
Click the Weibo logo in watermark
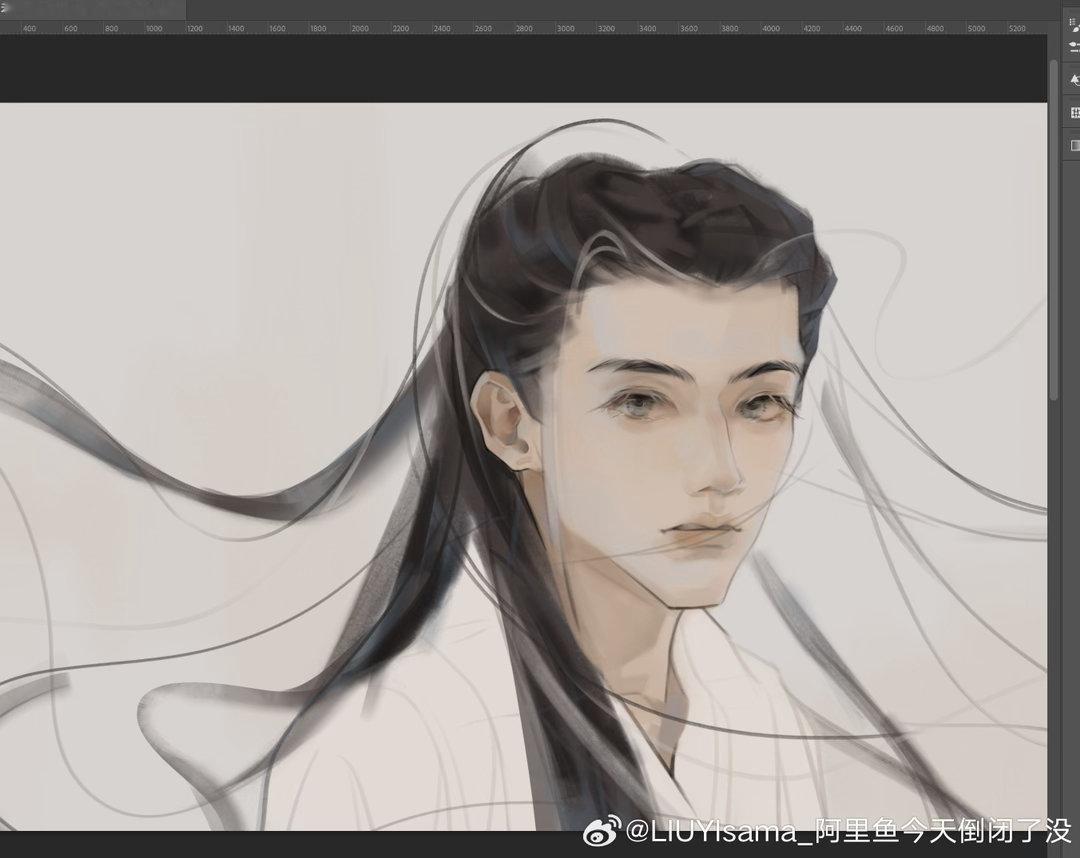pyautogui.click(x=601, y=830)
